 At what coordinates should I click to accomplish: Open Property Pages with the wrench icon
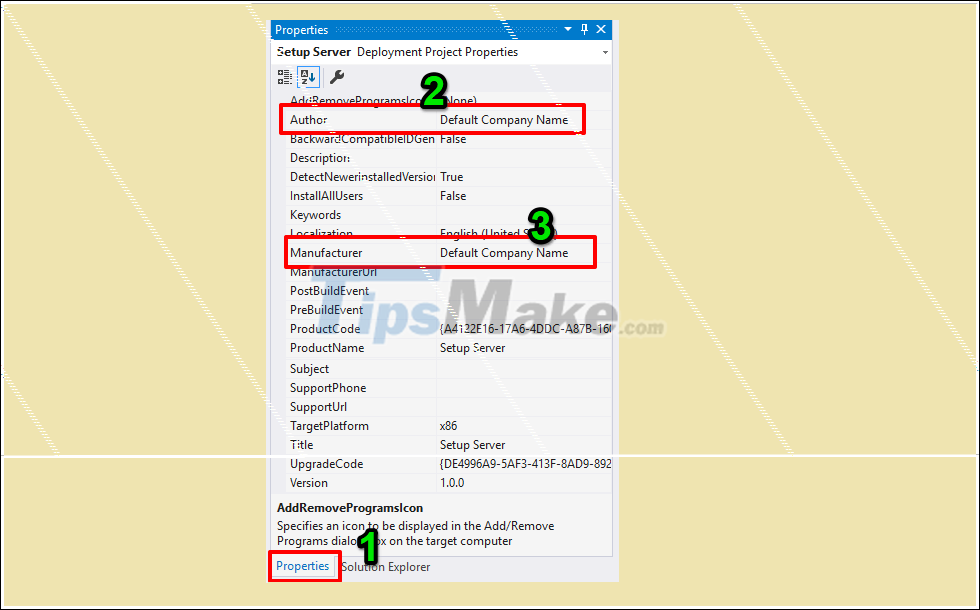[337, 76]
